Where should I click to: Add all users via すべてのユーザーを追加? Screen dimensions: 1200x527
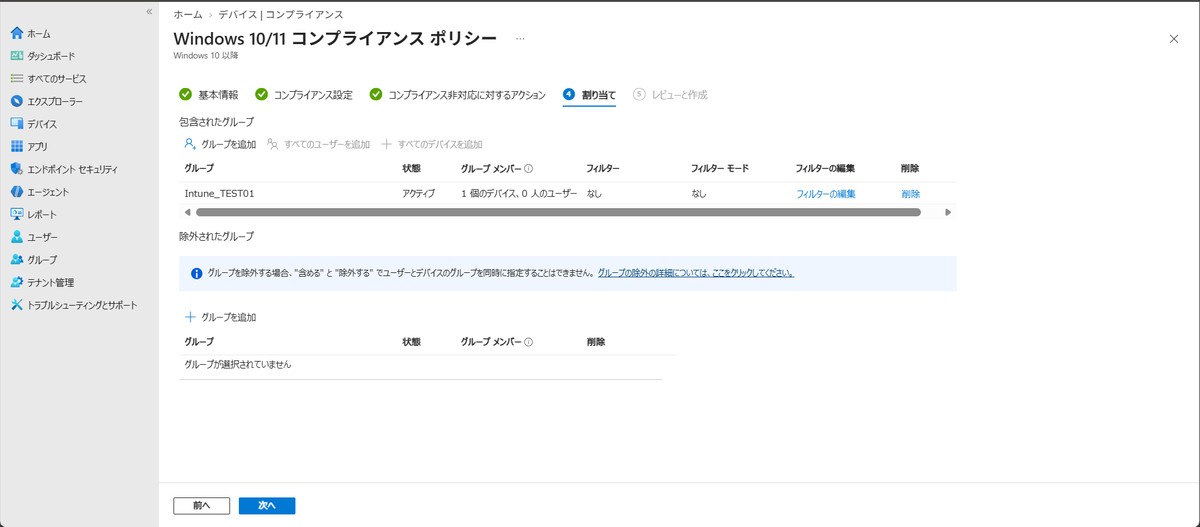[x=318, y=144]
